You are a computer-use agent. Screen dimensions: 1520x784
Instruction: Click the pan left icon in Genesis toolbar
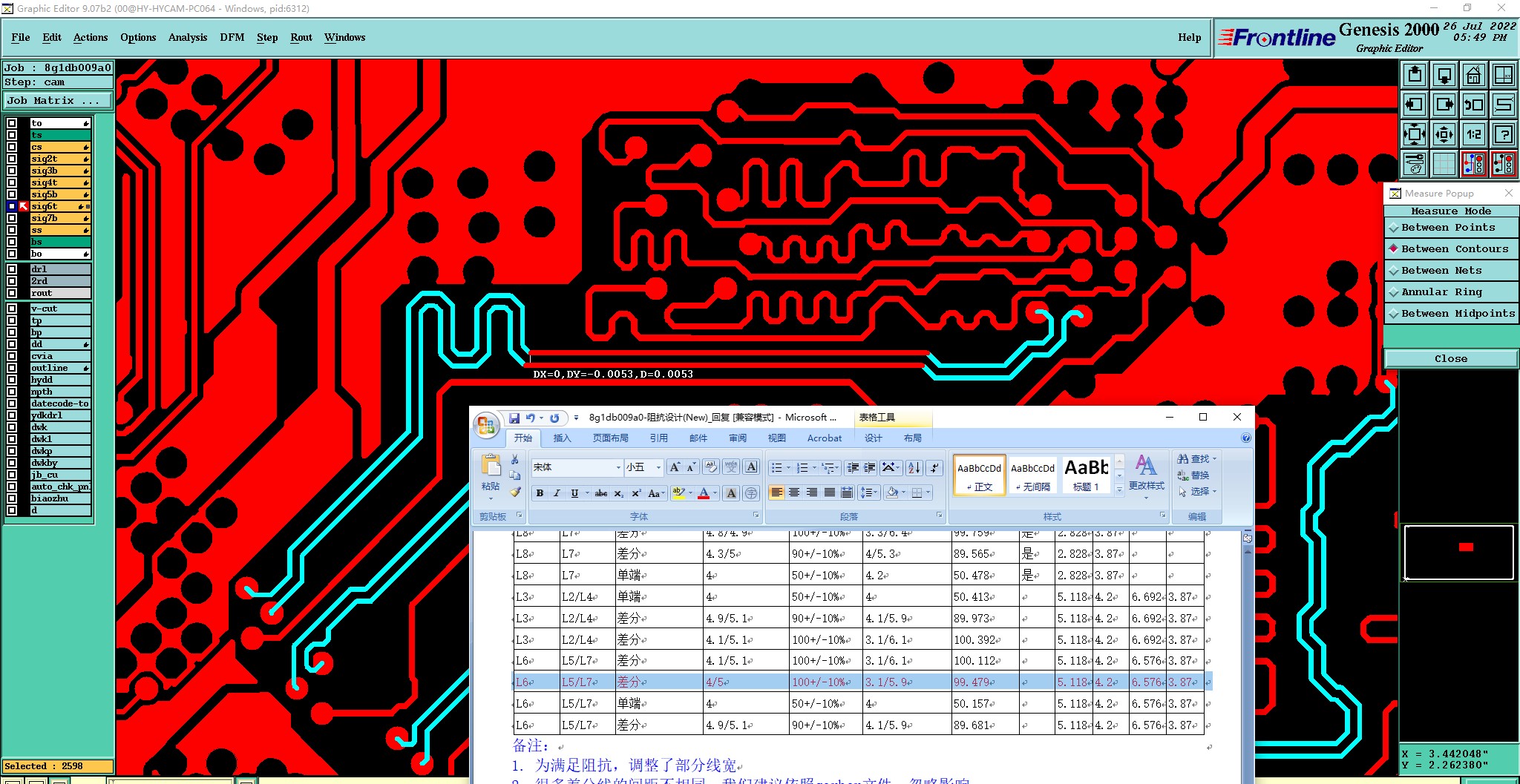coord(1415,105)
